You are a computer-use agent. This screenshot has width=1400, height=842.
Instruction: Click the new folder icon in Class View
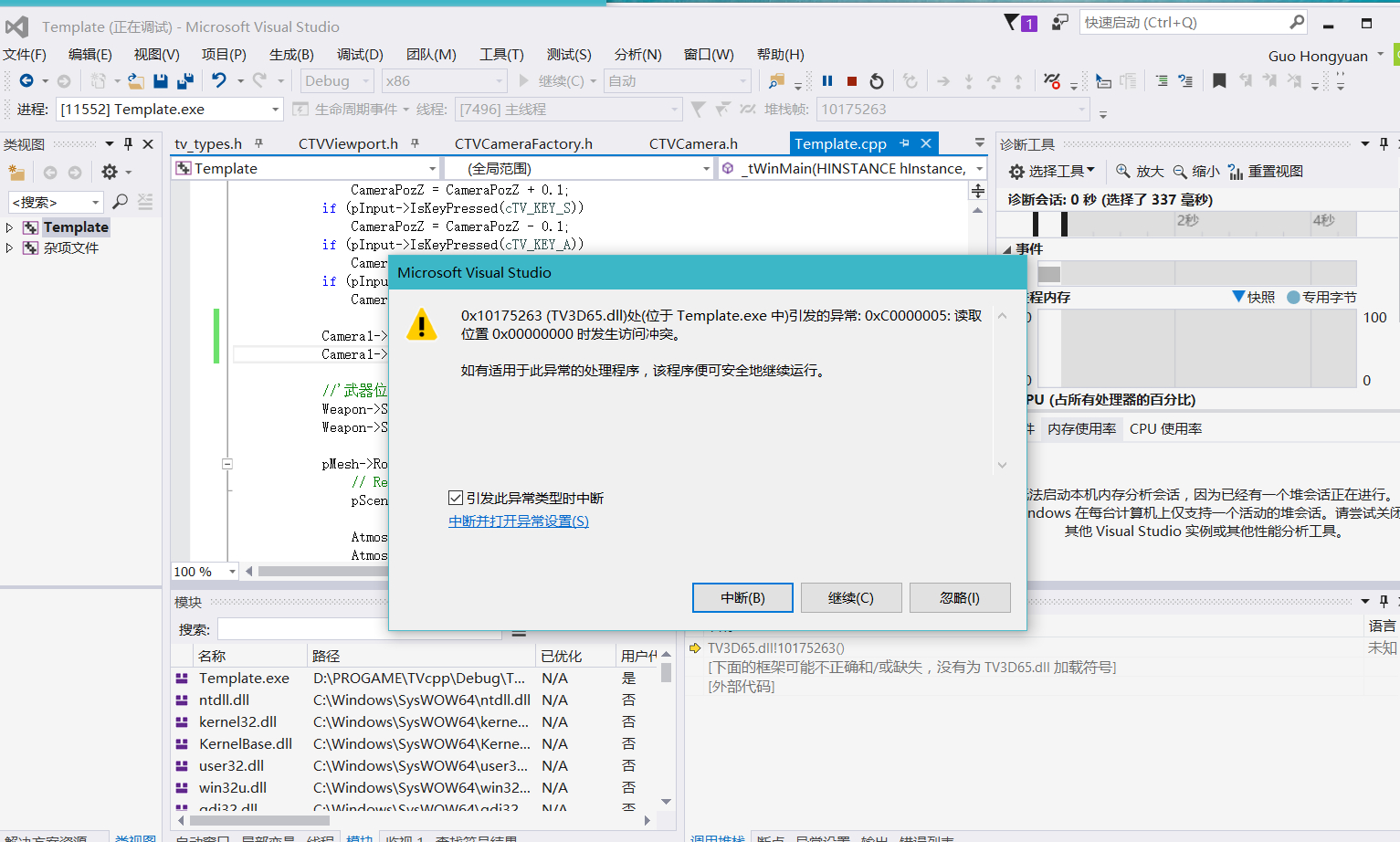[x=16, y=172]
